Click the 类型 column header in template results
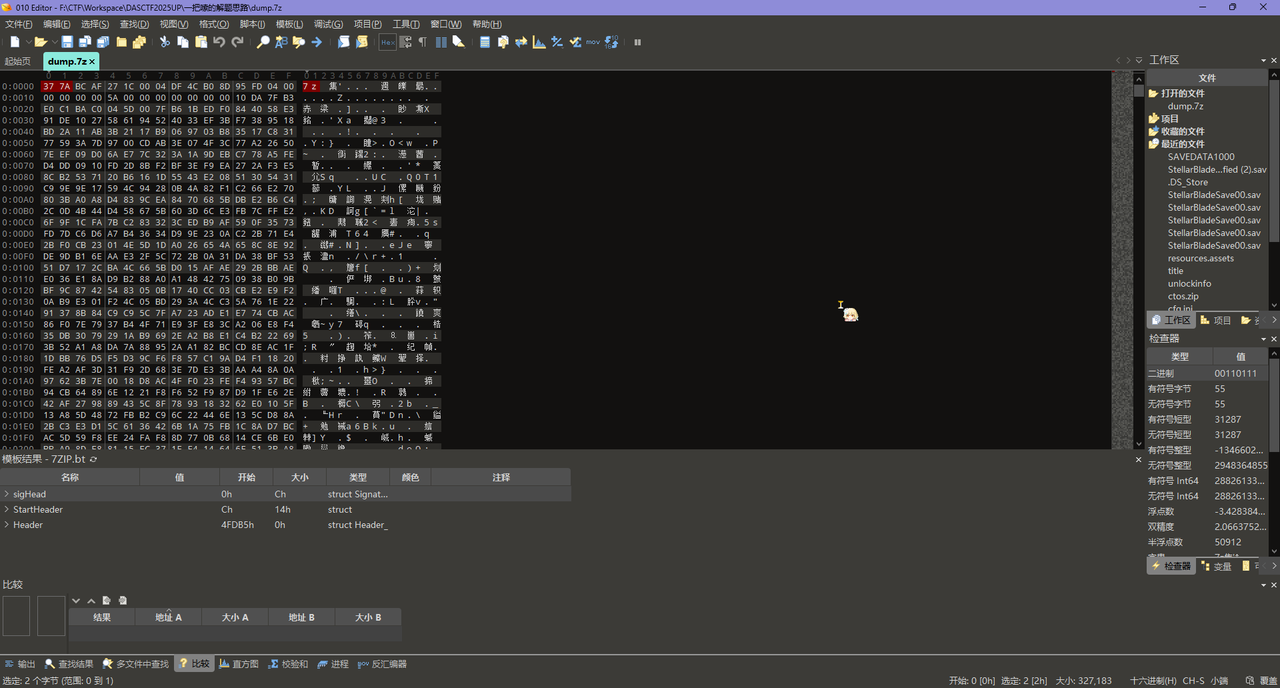 pos(357,478)
